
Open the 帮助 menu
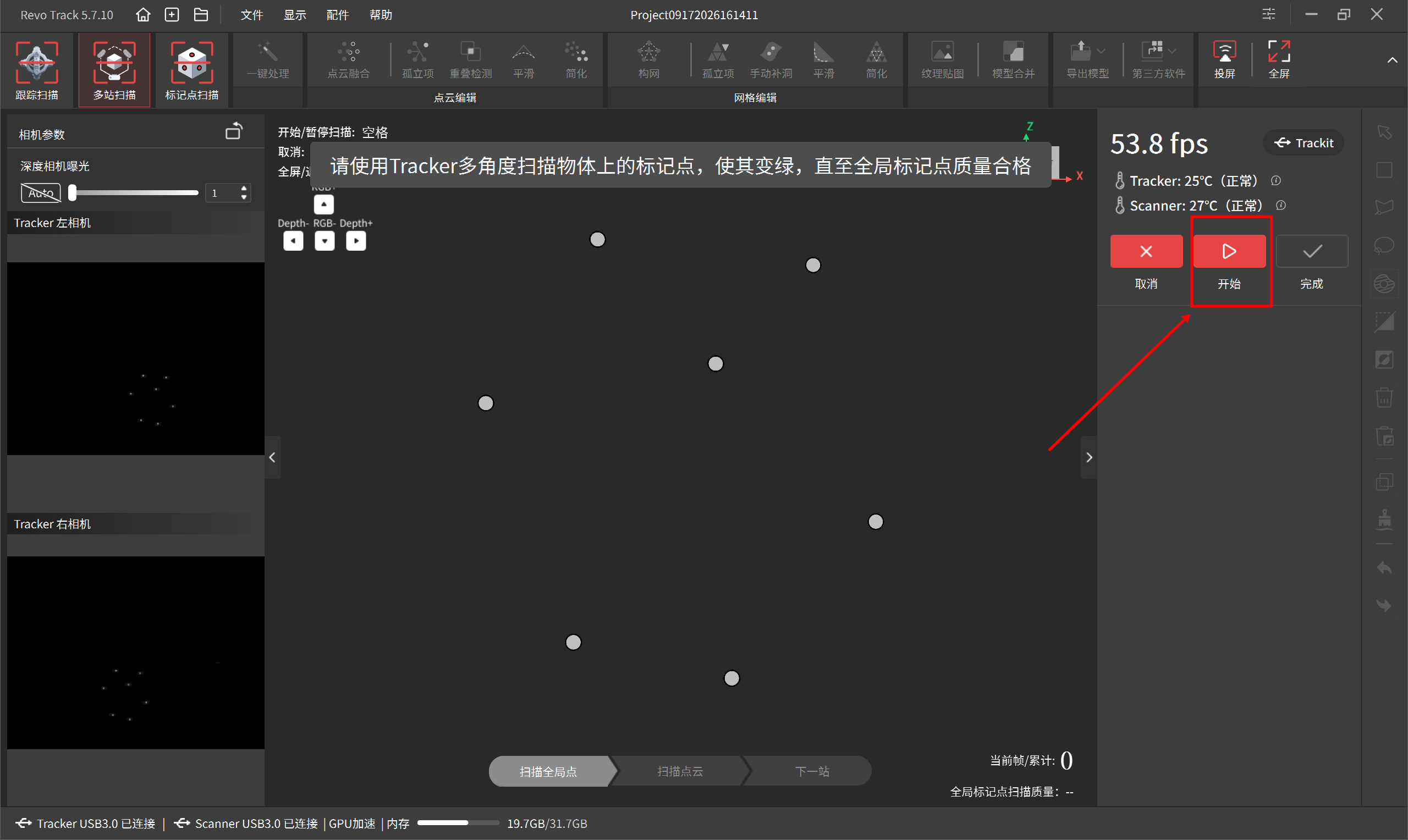pyautogui.click(x=381, y=15)
